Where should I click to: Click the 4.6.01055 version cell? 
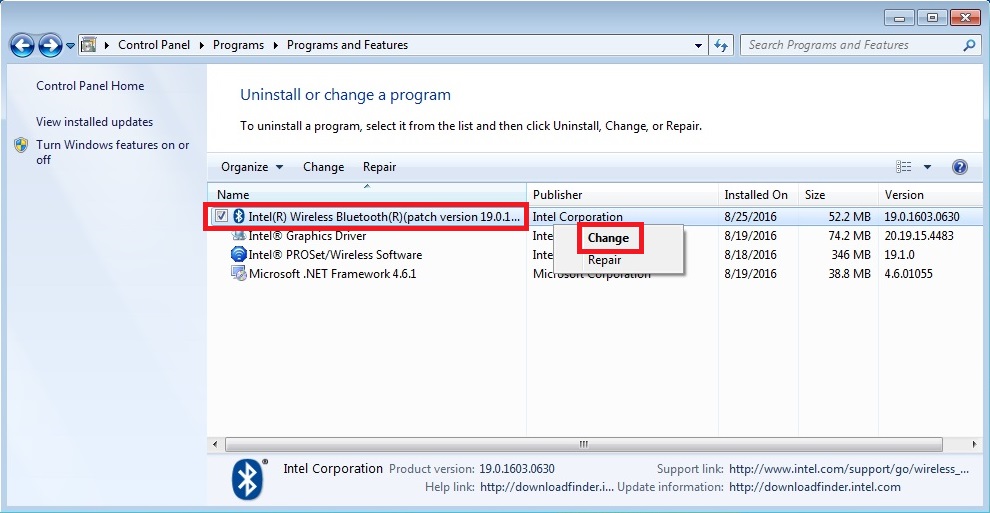[908, 273]
